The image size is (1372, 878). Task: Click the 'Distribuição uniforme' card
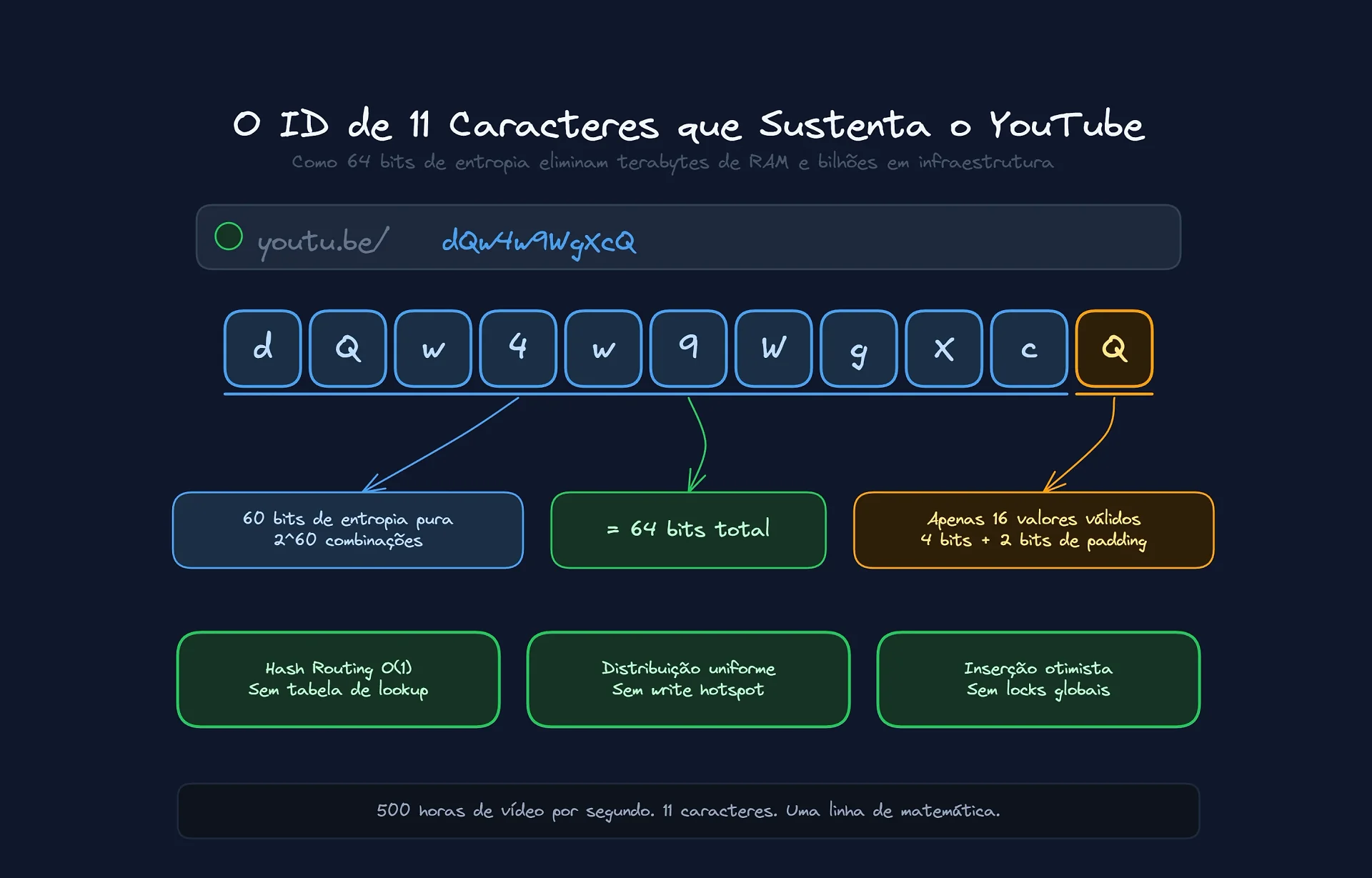(x=688, y=679)
